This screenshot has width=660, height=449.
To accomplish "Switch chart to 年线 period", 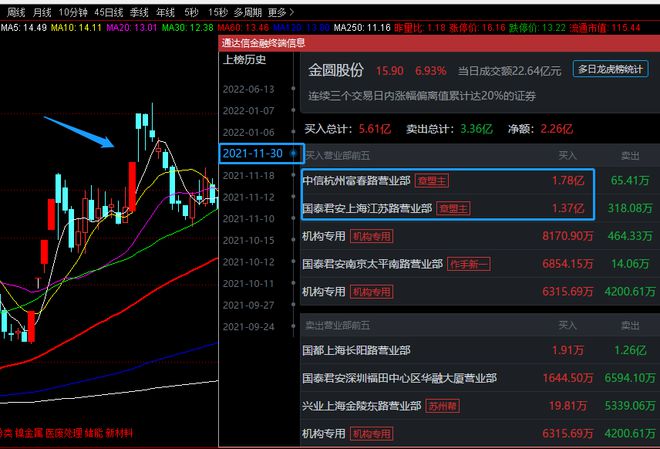I will 165,13.
